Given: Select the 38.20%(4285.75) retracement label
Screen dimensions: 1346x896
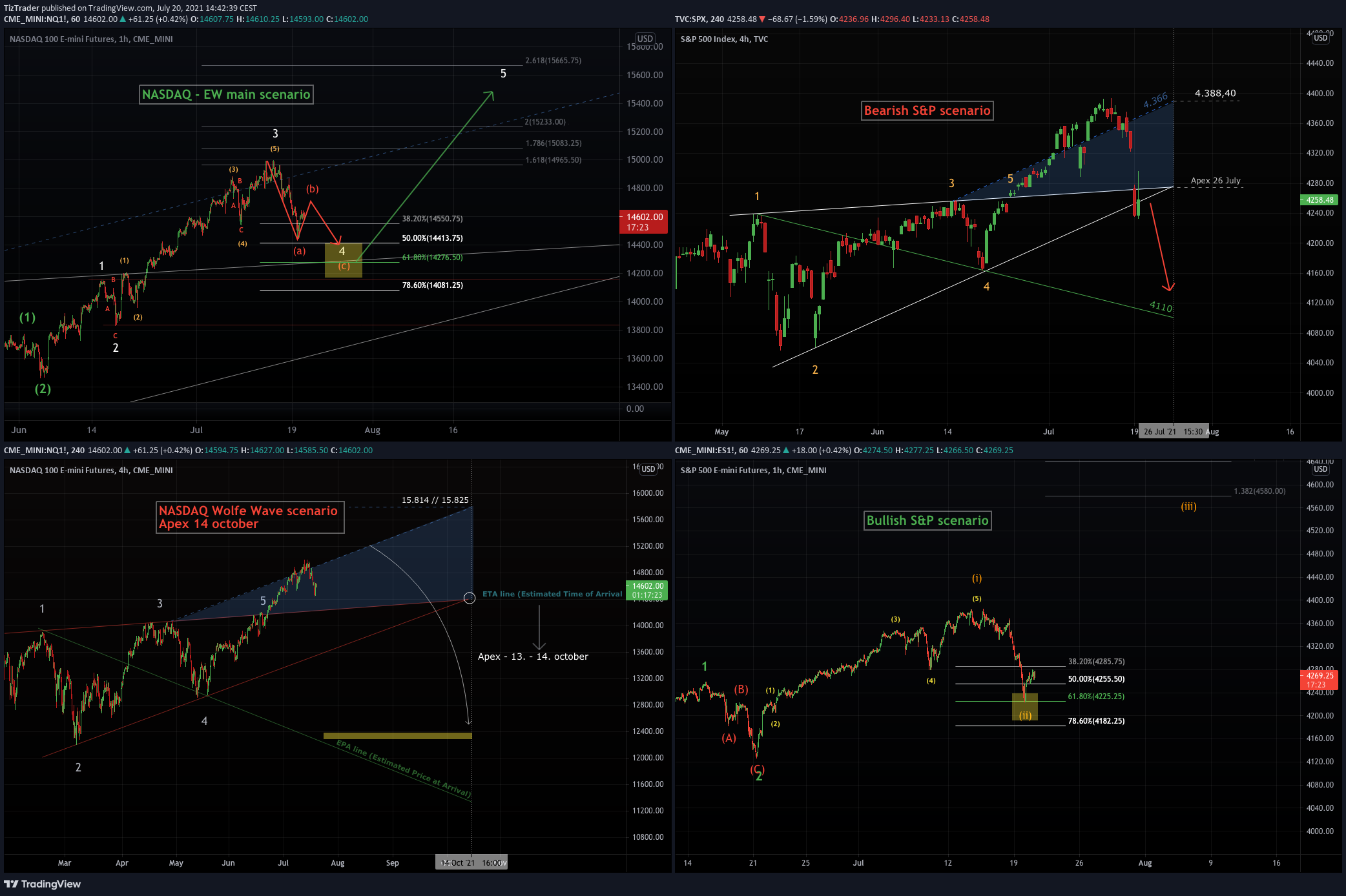Looking at the screenshot, I should click(x=1096, y=662).
